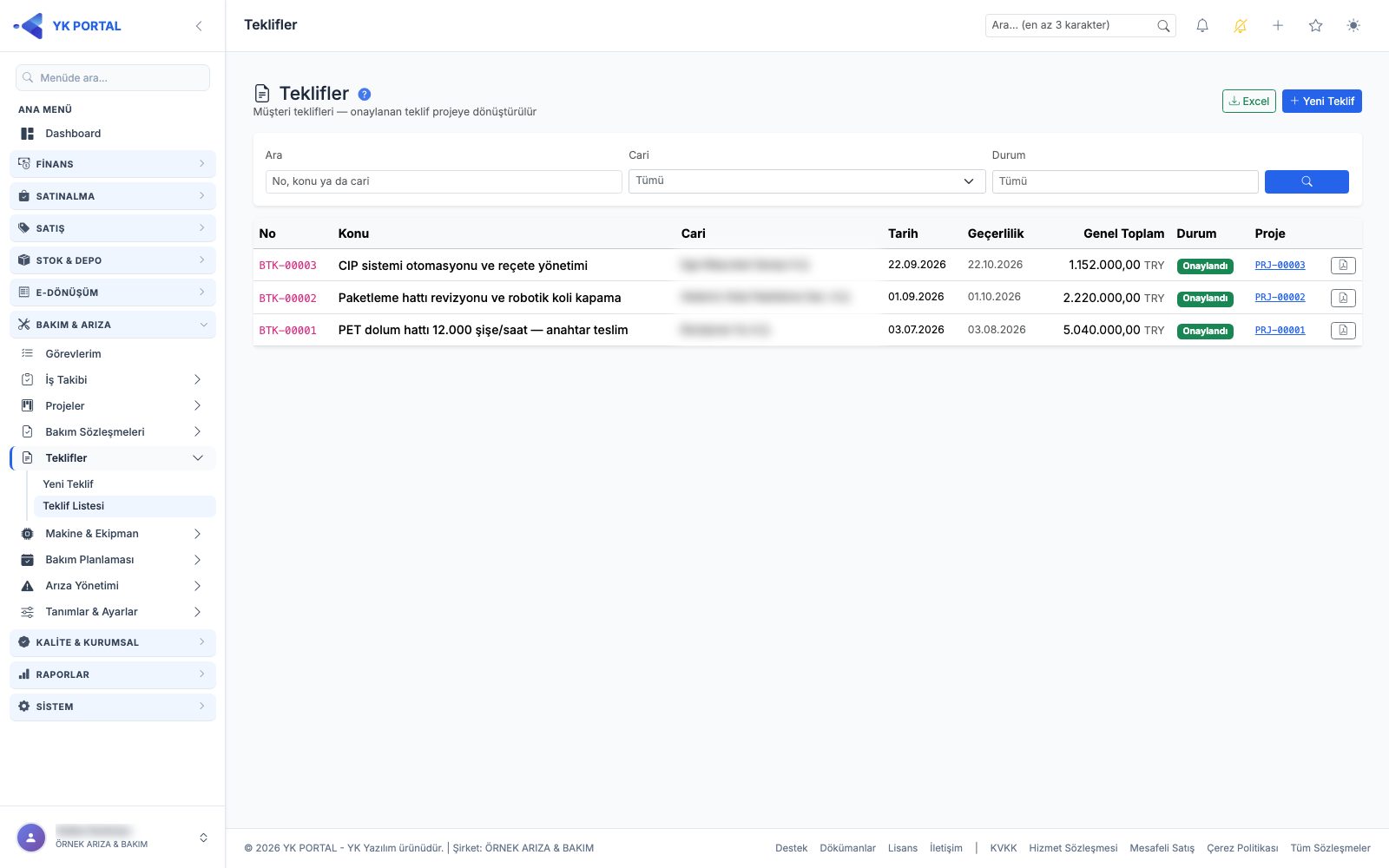This screenshot has height=868, width=1389.
Task: Open the notifications bell icon
Action: (1202, 26)
